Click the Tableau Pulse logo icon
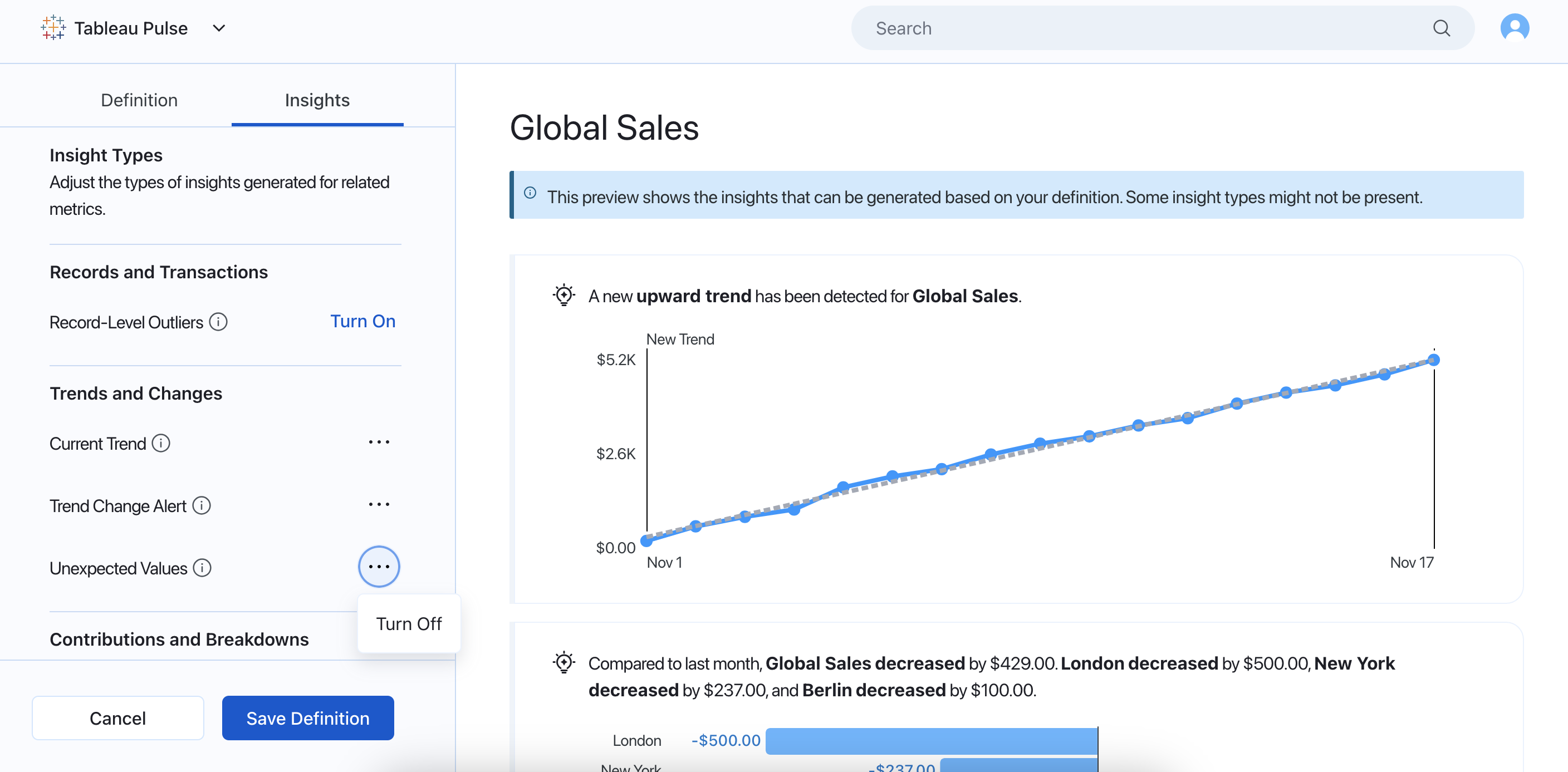Viewport: 1568px width, 772px height. point(53,28)
